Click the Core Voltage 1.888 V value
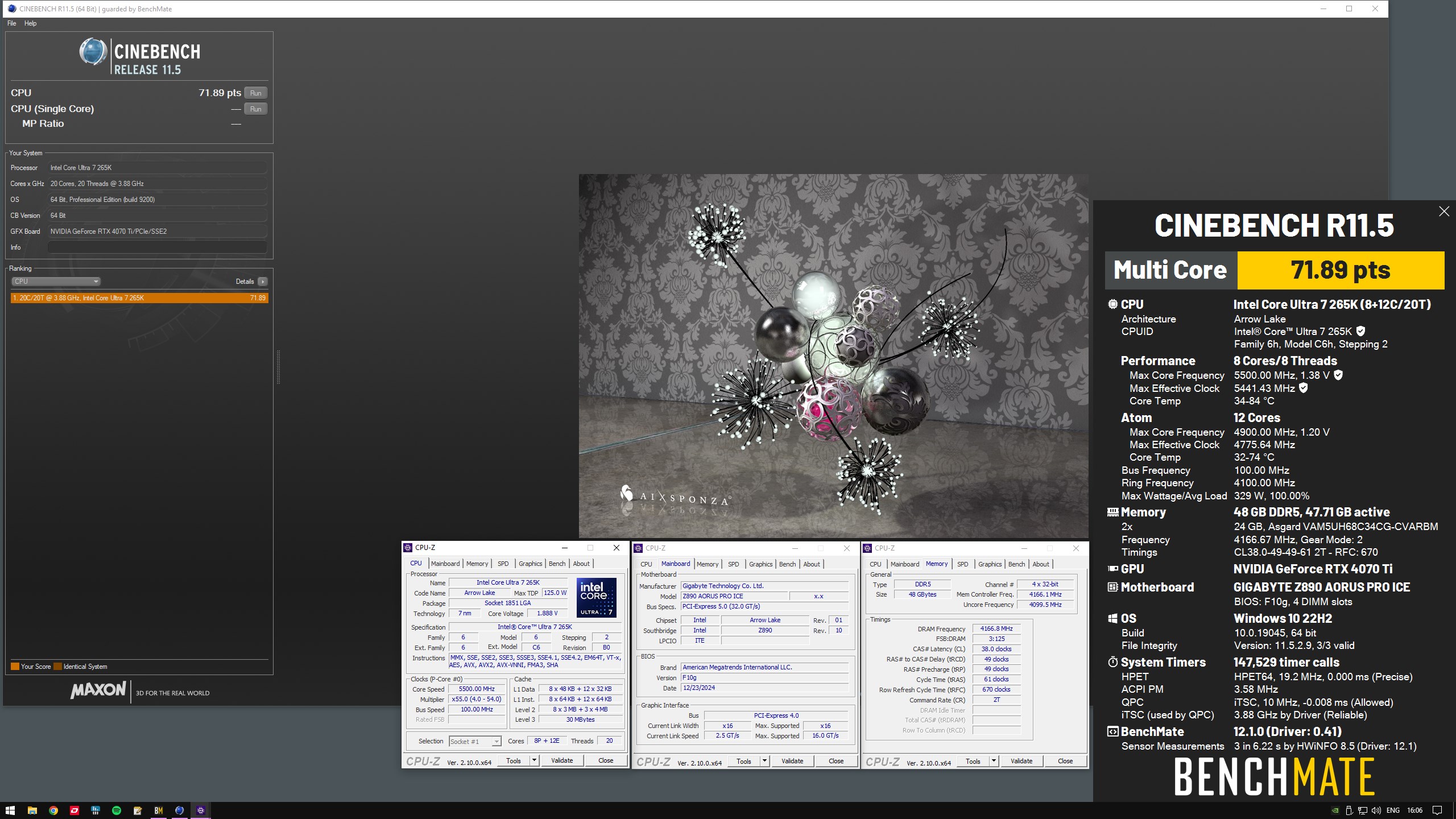The height and width of the screenshot is (819, 1456). coord(547,613)
